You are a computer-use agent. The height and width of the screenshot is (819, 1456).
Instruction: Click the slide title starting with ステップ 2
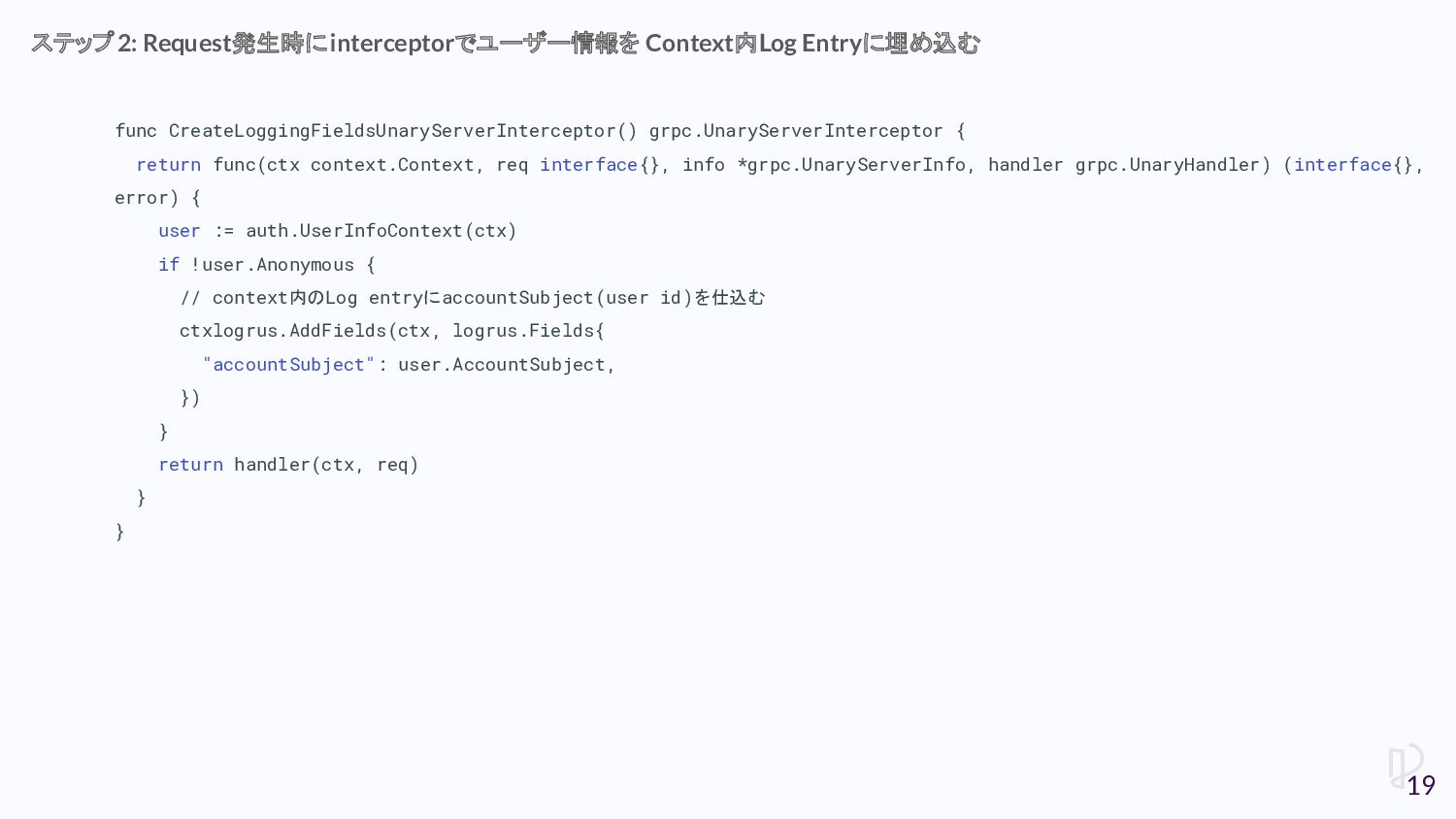(506, 44)
